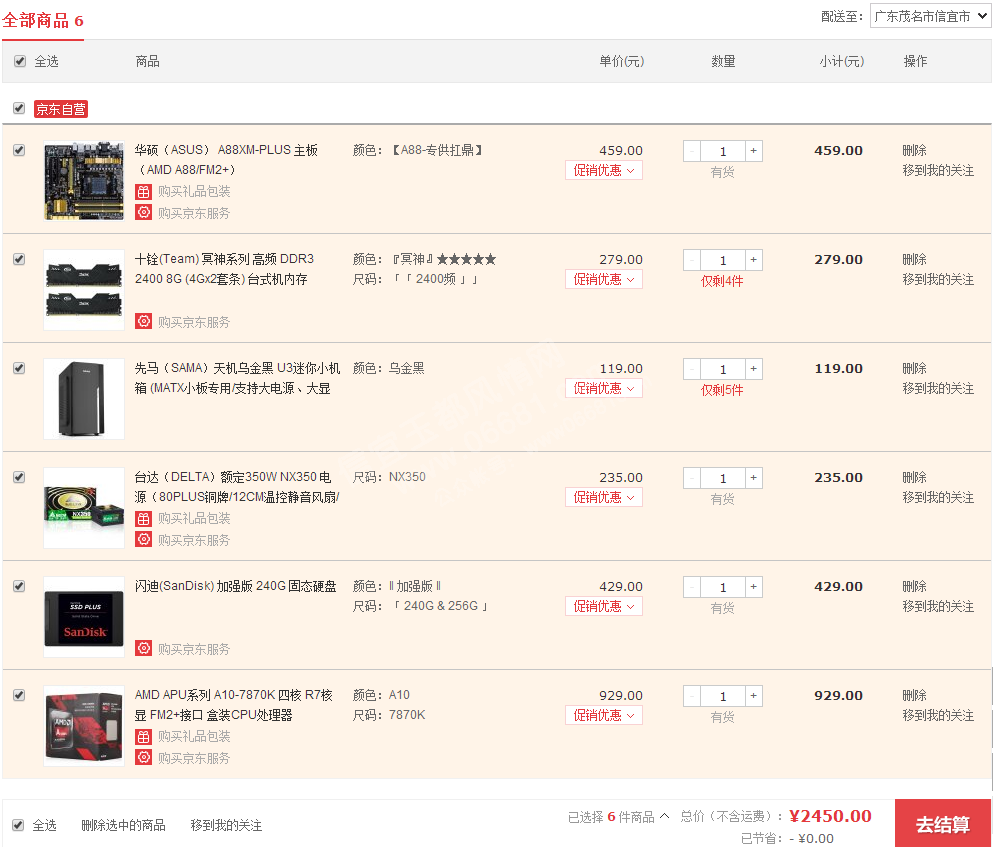
Task: Decrease quantity of AMD A10-7870K
Action: tap(692, 696)
